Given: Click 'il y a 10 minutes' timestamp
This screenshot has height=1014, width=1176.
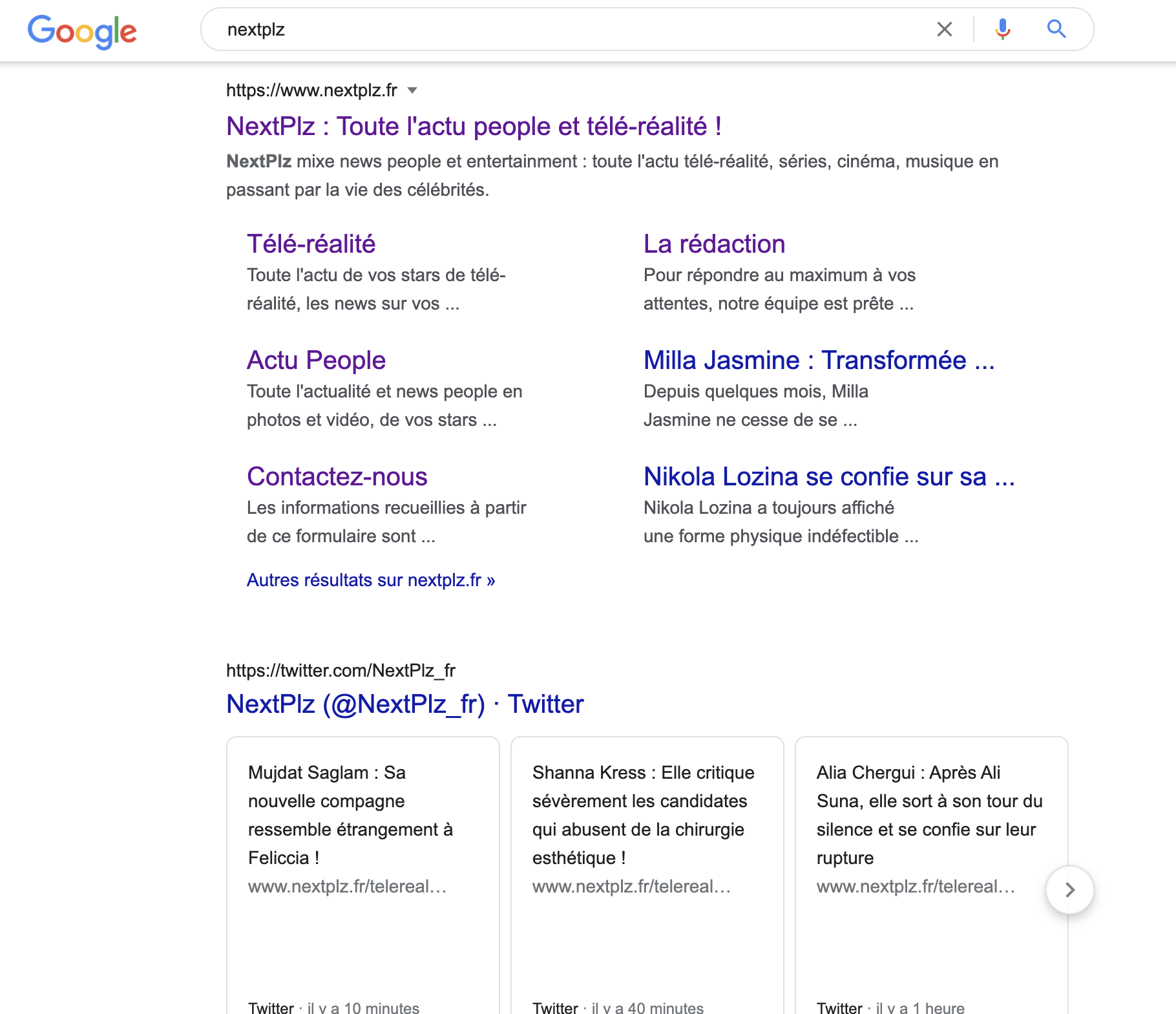Looking at the screenshot, I should click(363, 1008).
